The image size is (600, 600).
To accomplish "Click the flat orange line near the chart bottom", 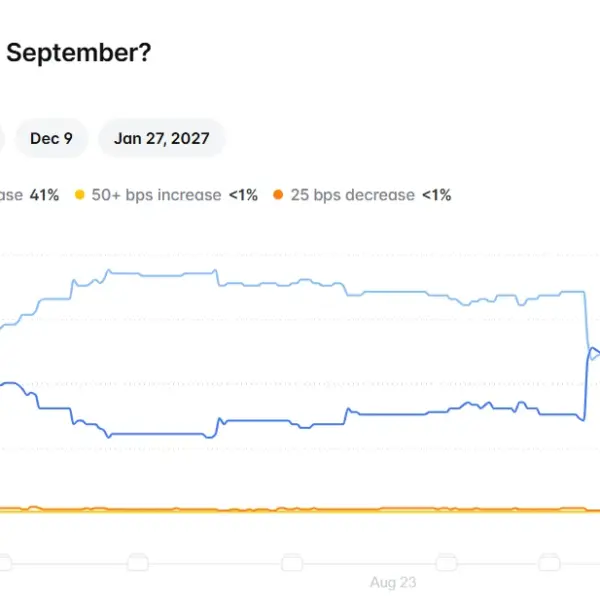I will (300, 510).
